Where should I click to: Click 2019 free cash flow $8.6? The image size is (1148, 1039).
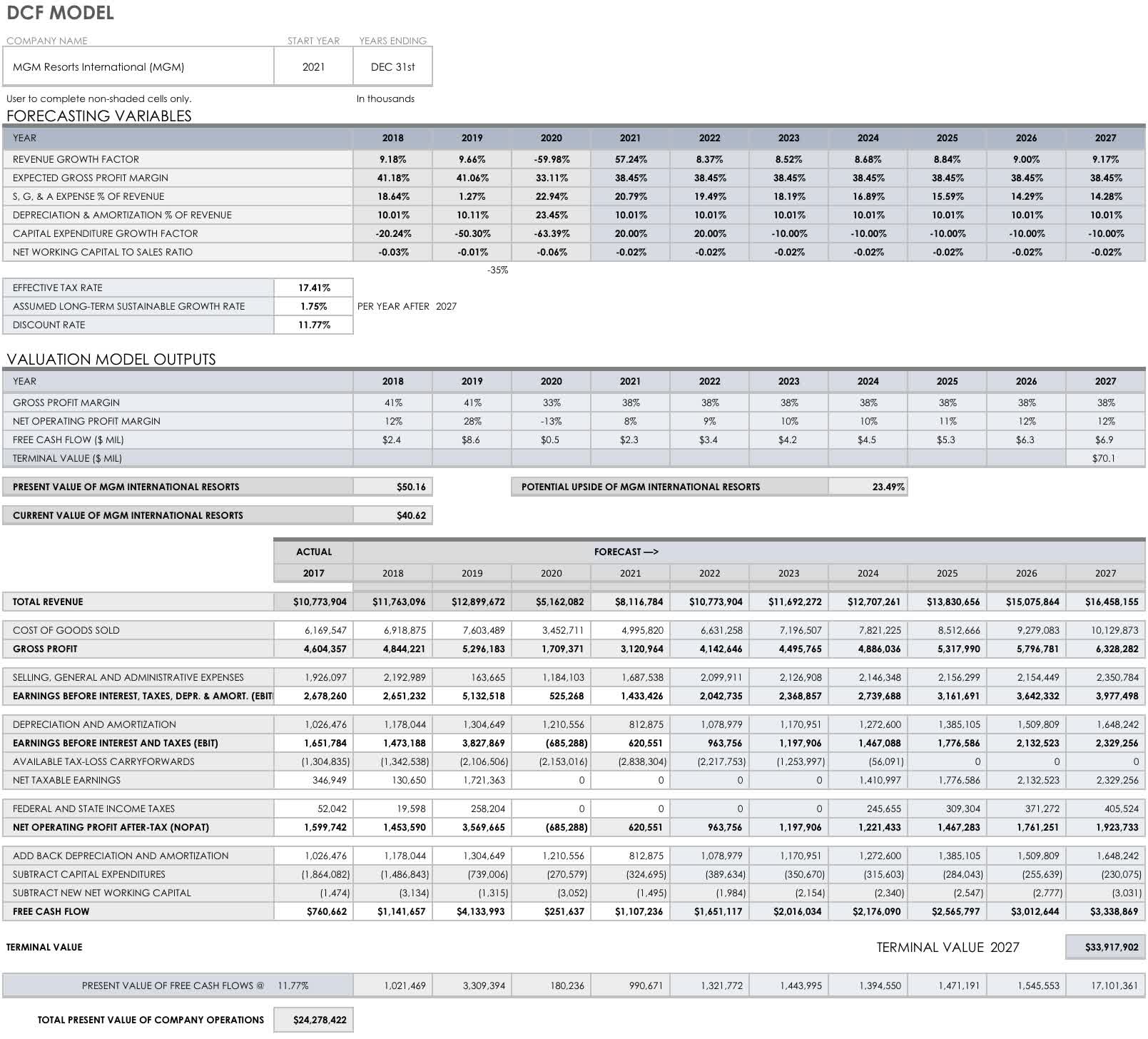pyautogui.click(x=472, y=440)
